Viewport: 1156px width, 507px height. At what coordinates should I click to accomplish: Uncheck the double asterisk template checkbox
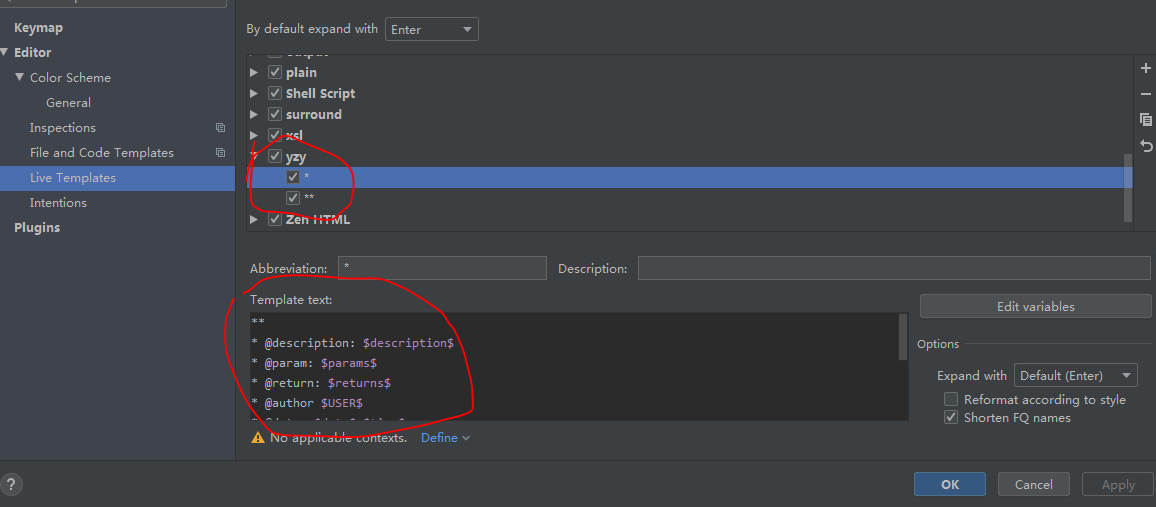pyautogui.click(x=293, y=197)
